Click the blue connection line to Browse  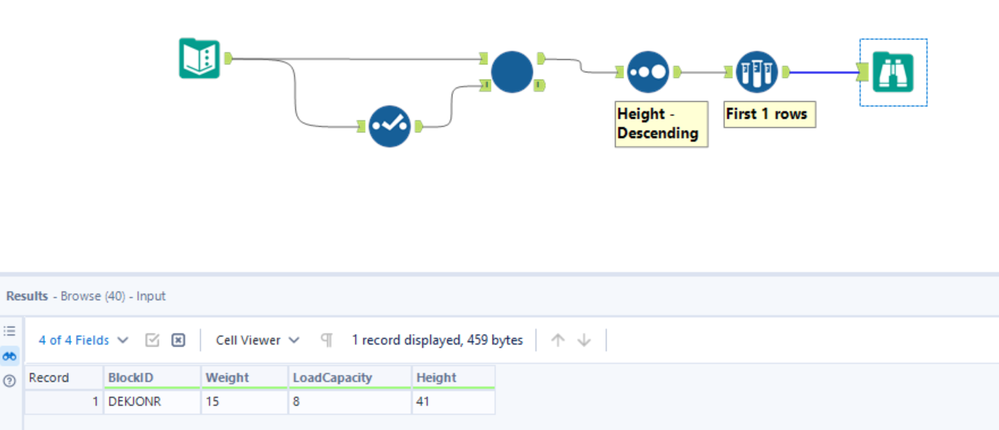pos(824,73)
